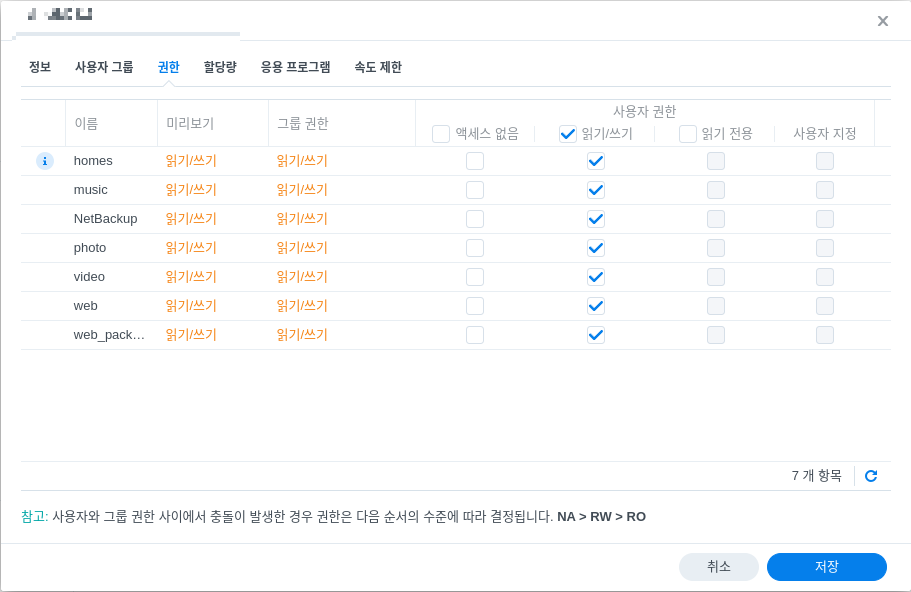The width and height of the screenshot is (911, 592).
Task: Set homes to read only
Action: pyautogui.click(x=716, y=161)
